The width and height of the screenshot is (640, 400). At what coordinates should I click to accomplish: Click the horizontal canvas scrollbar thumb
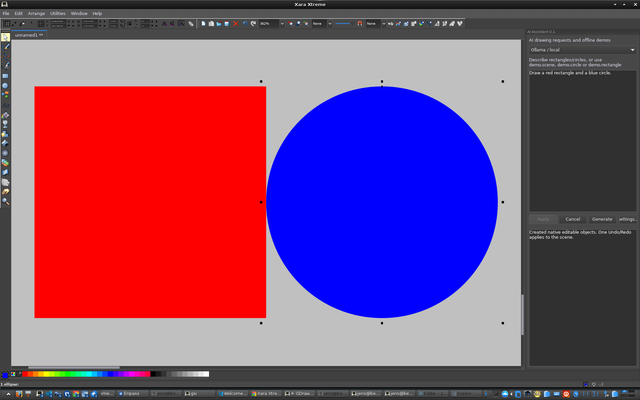[x=73, y=367]
